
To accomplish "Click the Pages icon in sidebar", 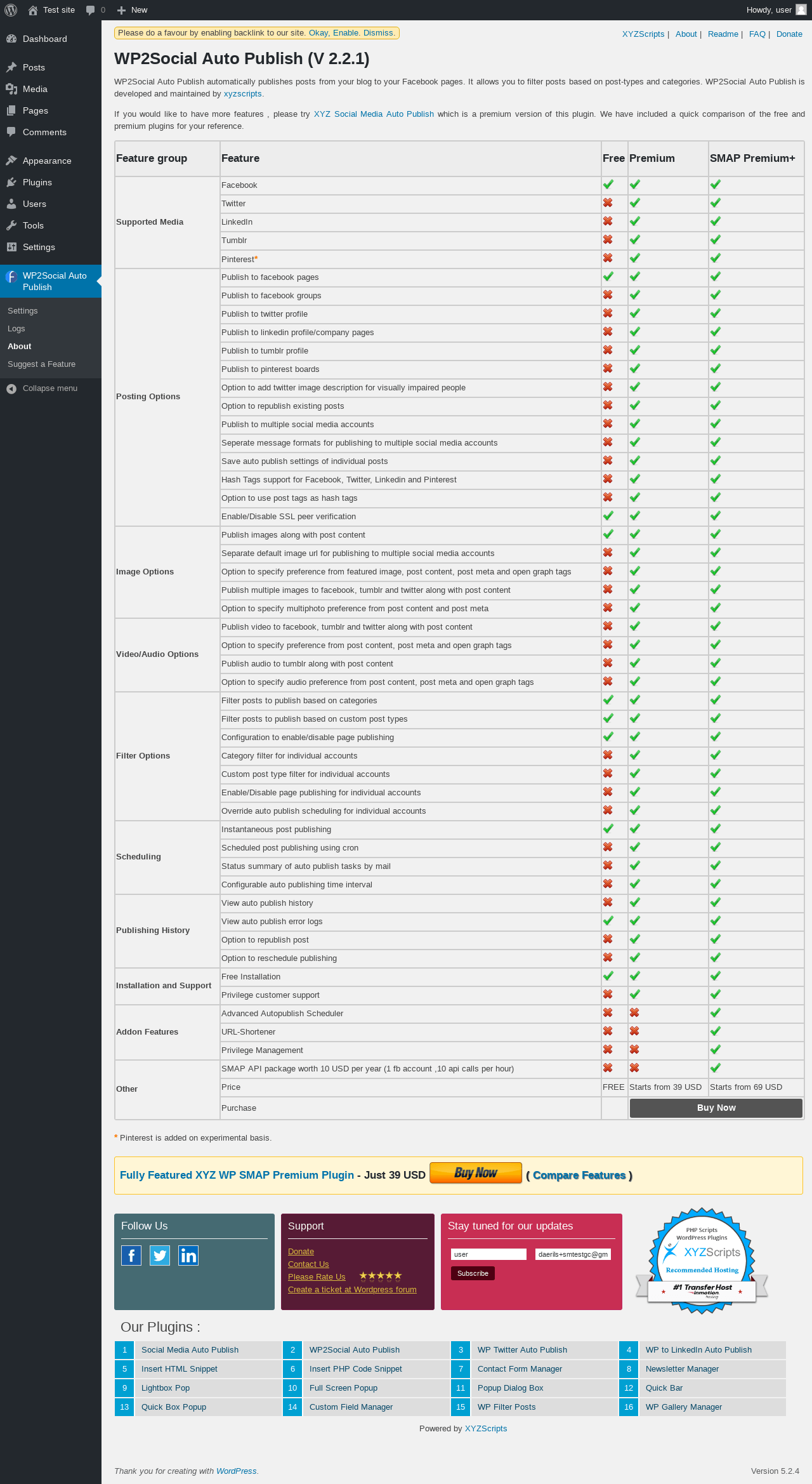I will [11, 110].
